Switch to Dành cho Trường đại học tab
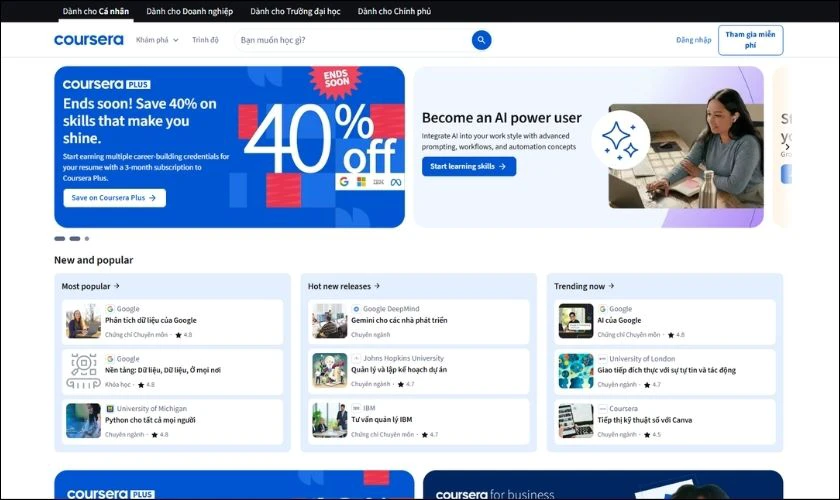The image size is (840, 500). [295, 11]
